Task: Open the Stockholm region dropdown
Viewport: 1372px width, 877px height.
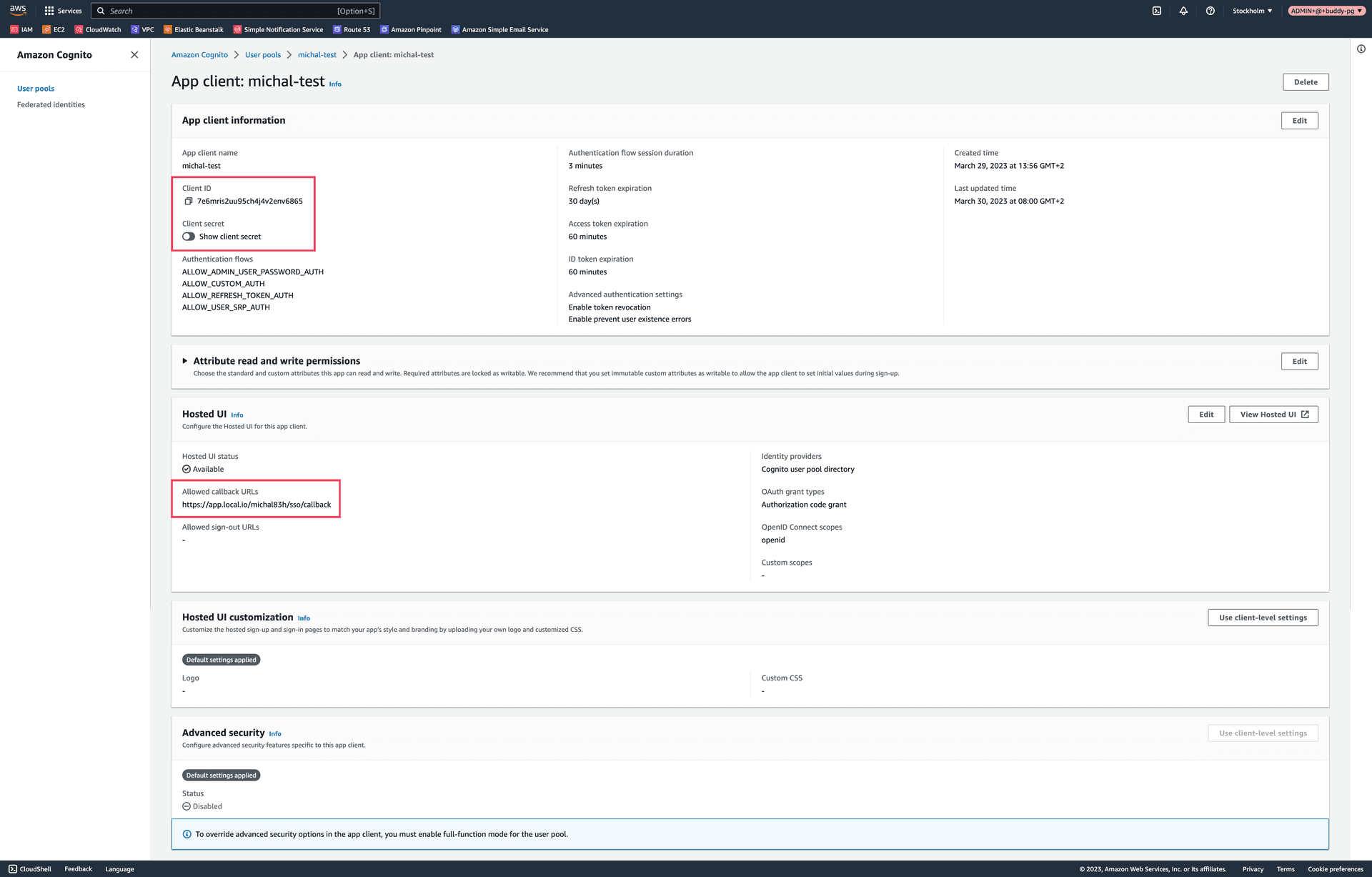Action: point(1252,11)
